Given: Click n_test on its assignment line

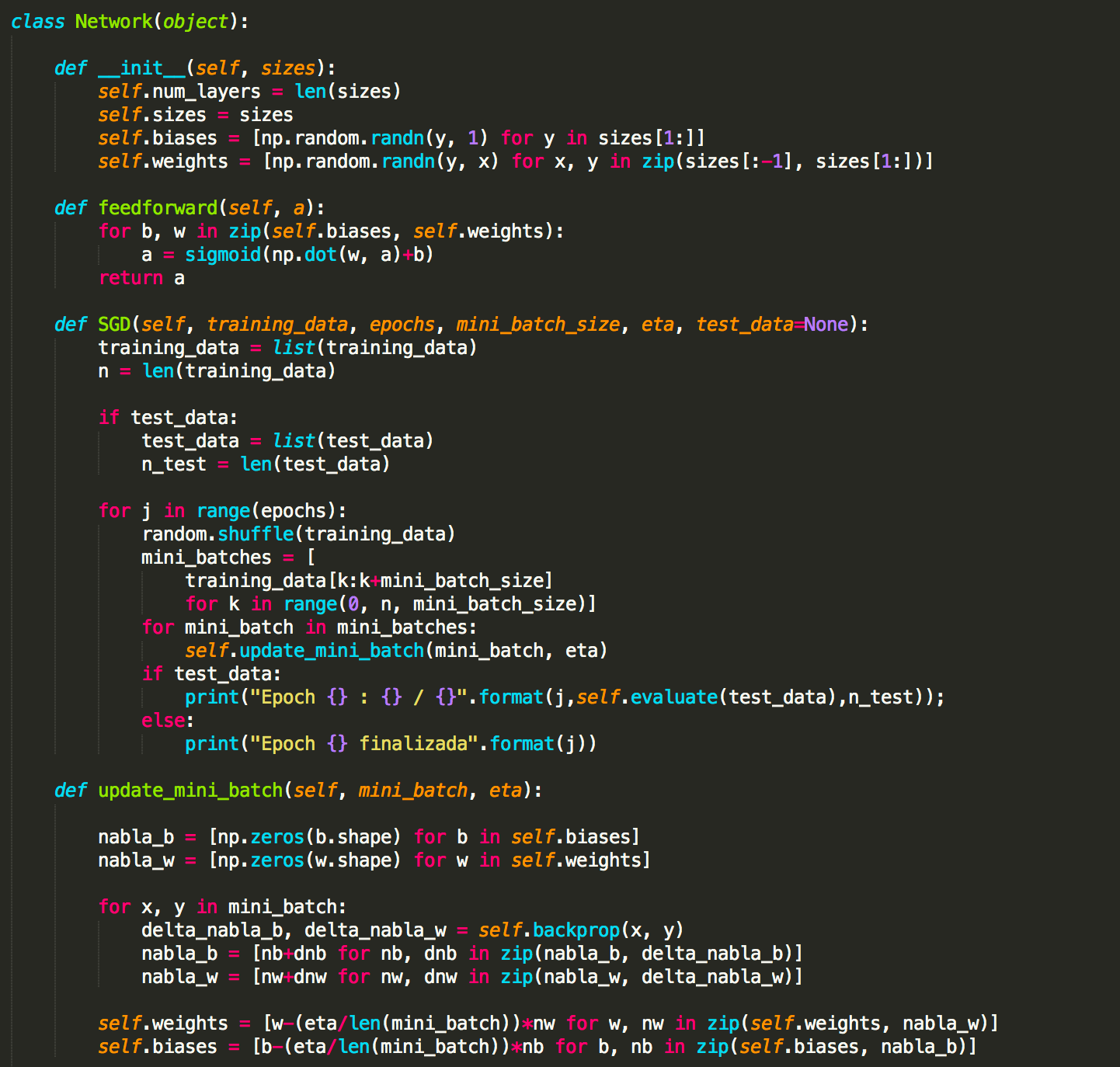Looking at the screenshot, I should [174, 464].
